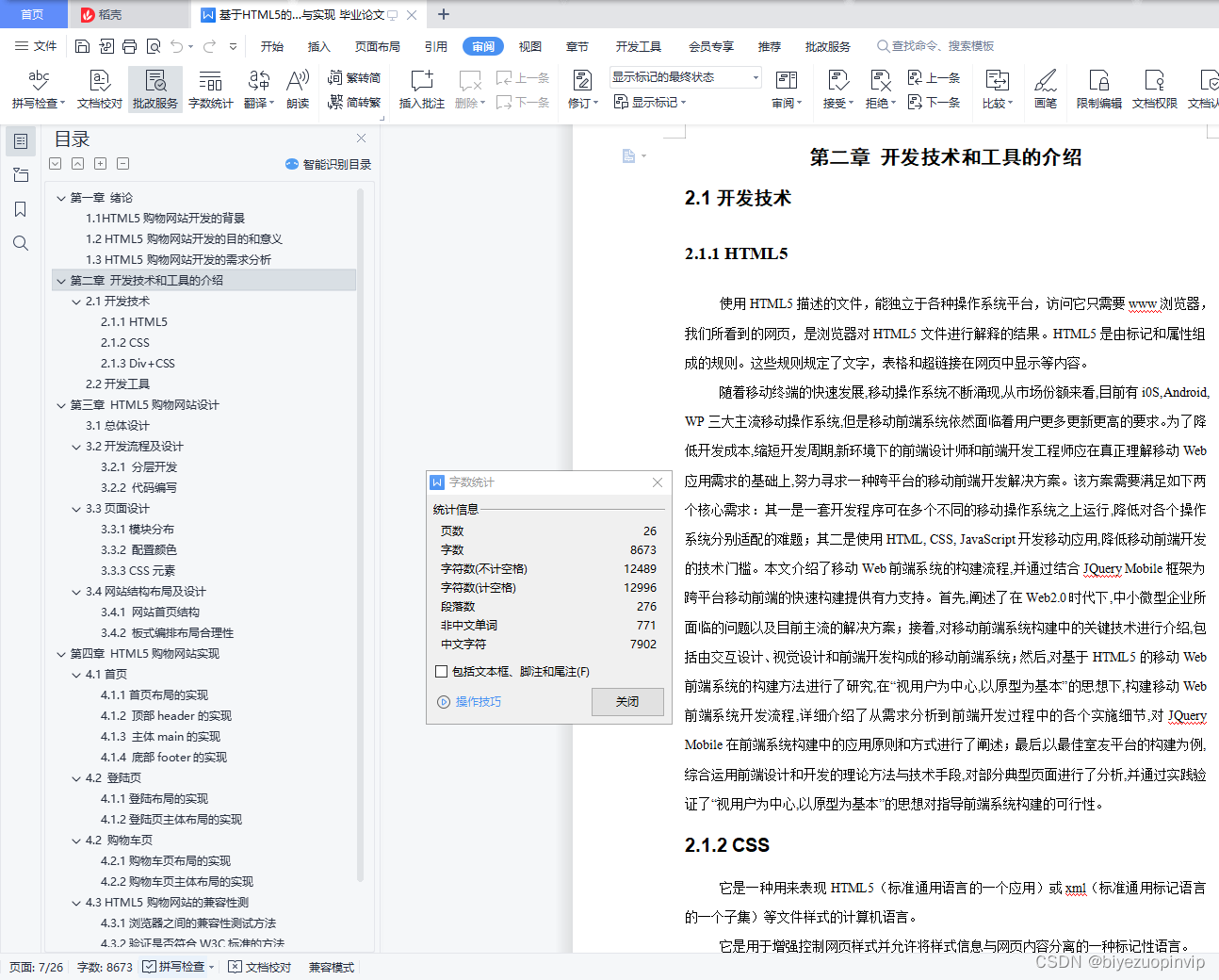Go to next change 下一条 near 拒绝
The image size is (1219, 980).
click(x=934, y=102)
